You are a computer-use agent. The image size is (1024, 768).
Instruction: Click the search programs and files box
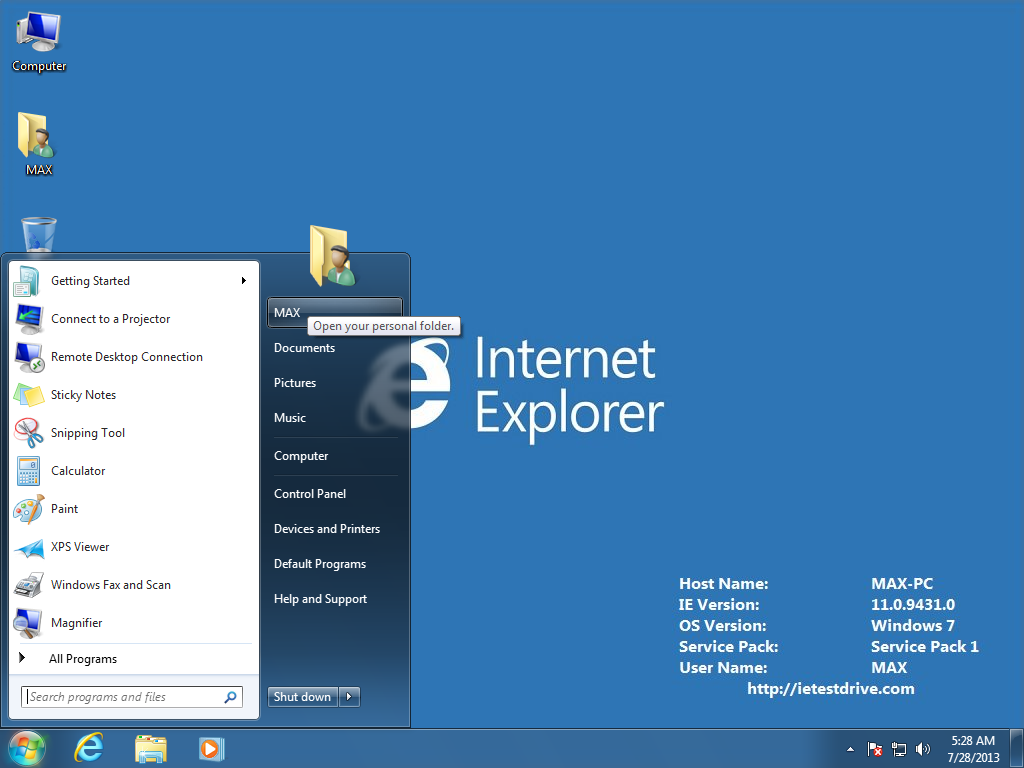click(130, 697)
